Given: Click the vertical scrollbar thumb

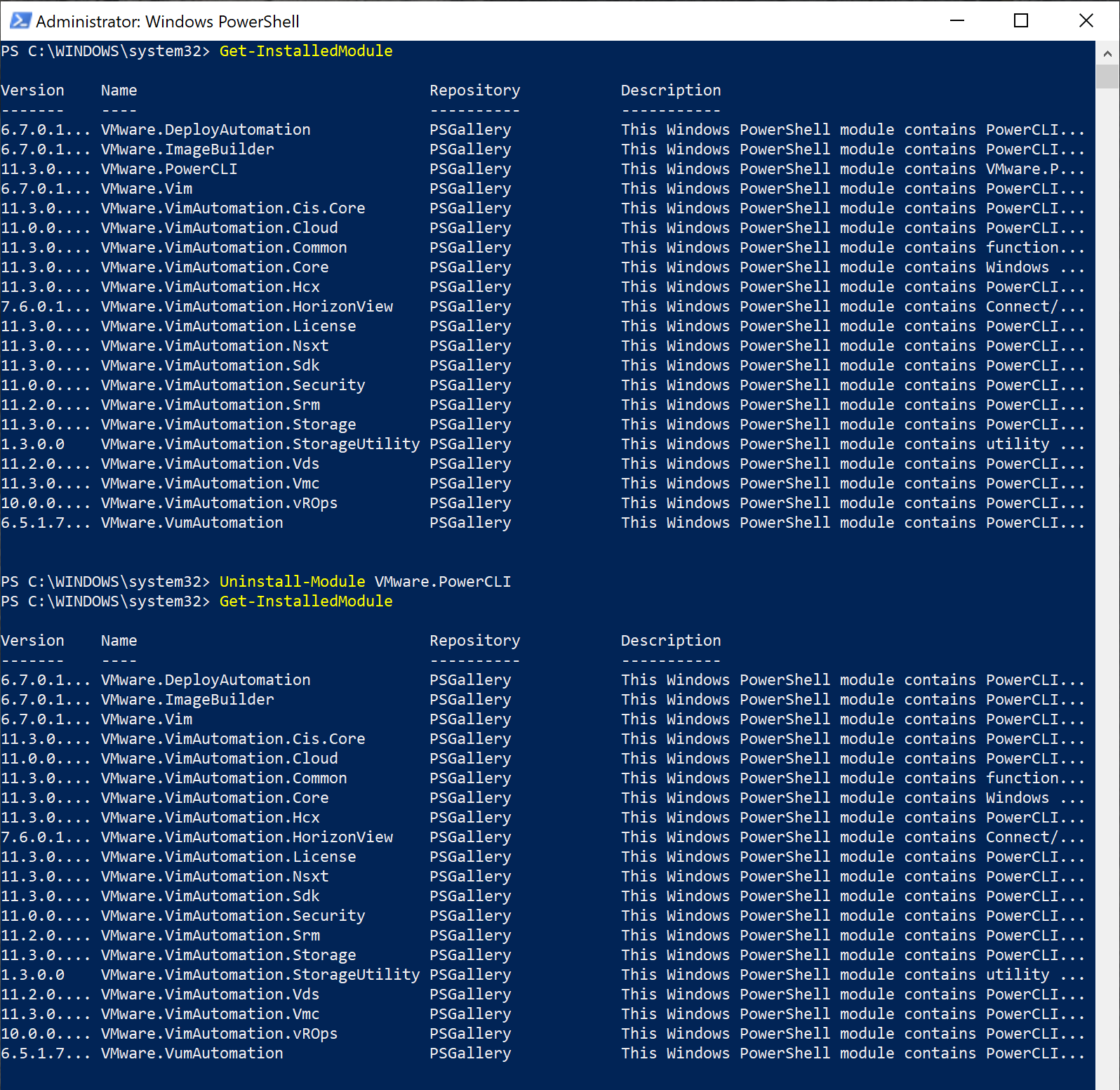Looking at the screenshot, I should tap(1107, 76).
